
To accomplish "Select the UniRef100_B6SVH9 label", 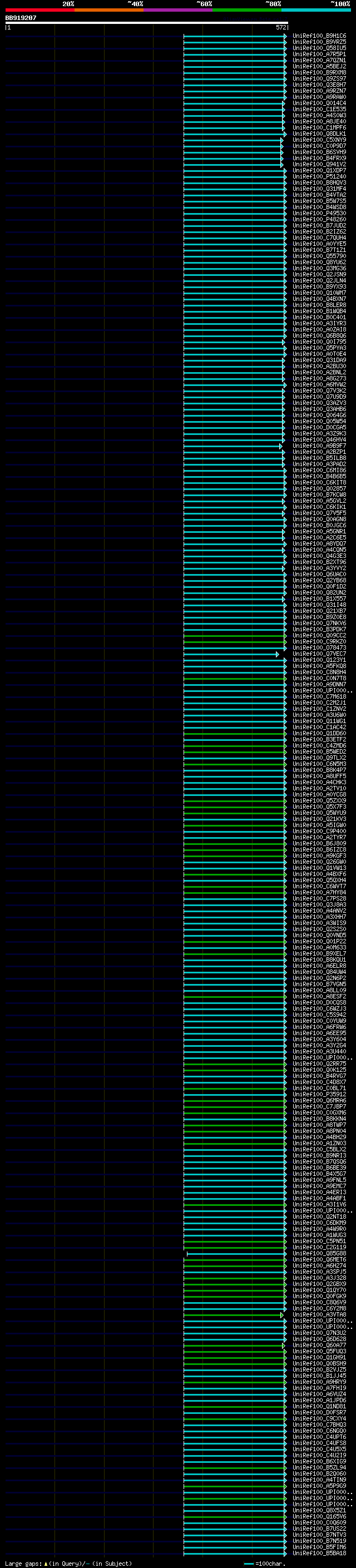I will pos(319,152).
